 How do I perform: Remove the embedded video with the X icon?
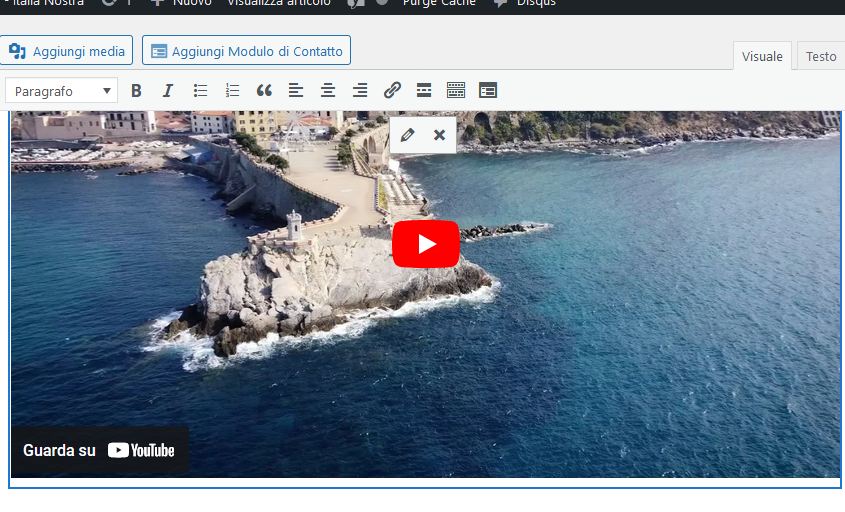[439, 135]
